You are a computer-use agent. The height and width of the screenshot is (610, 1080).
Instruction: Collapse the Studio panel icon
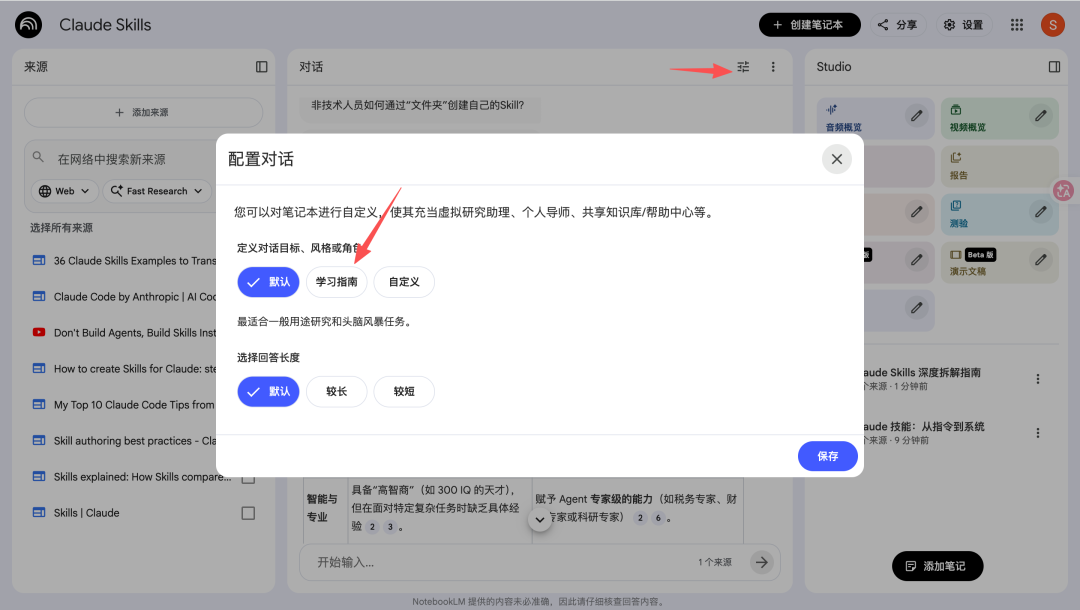click(x=1054, y=67)
